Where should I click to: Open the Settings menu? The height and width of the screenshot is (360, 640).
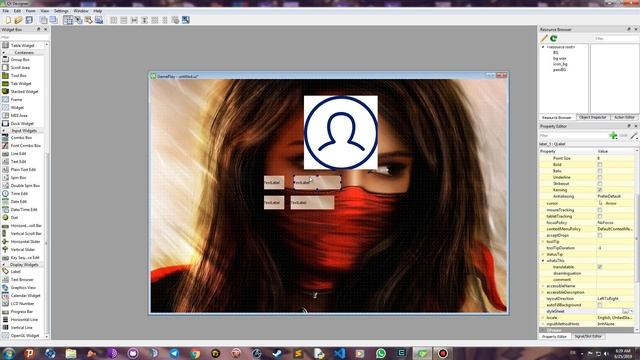[x=61, y=11]
